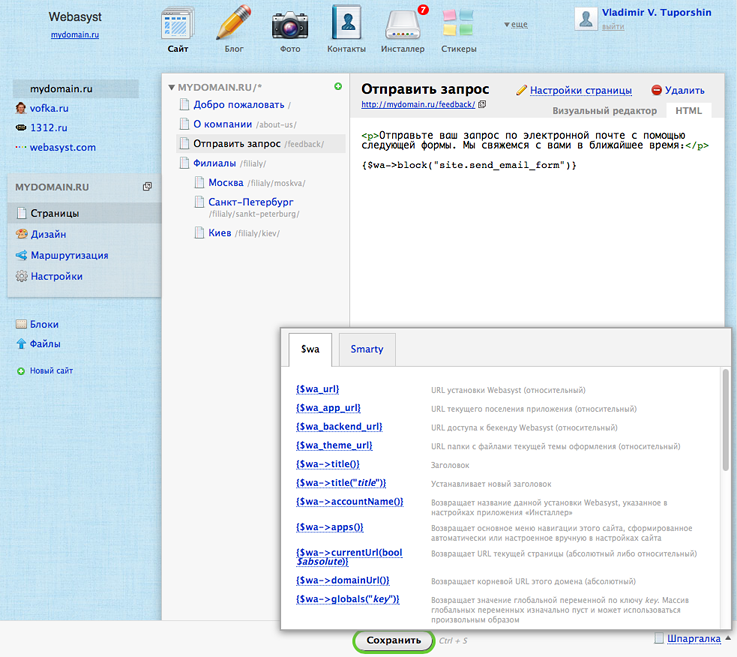Open mydomain.ru link under Webasyst
The height and width of the screenshot is (657, 737).
coord(75,34)
